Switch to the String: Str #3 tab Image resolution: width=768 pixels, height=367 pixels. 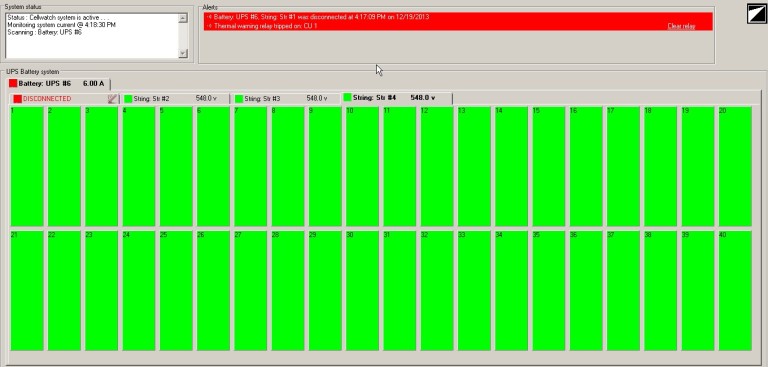tap(286, 98)
